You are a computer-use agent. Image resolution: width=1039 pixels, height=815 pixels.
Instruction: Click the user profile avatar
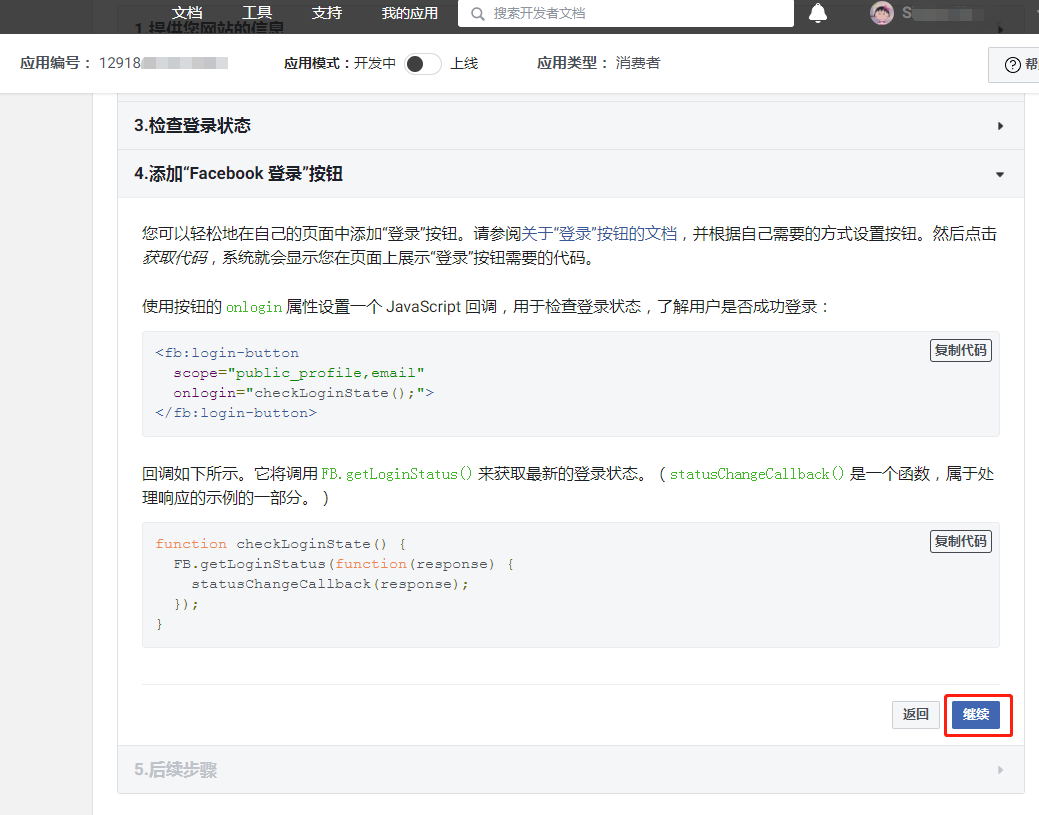click(881, 13)
